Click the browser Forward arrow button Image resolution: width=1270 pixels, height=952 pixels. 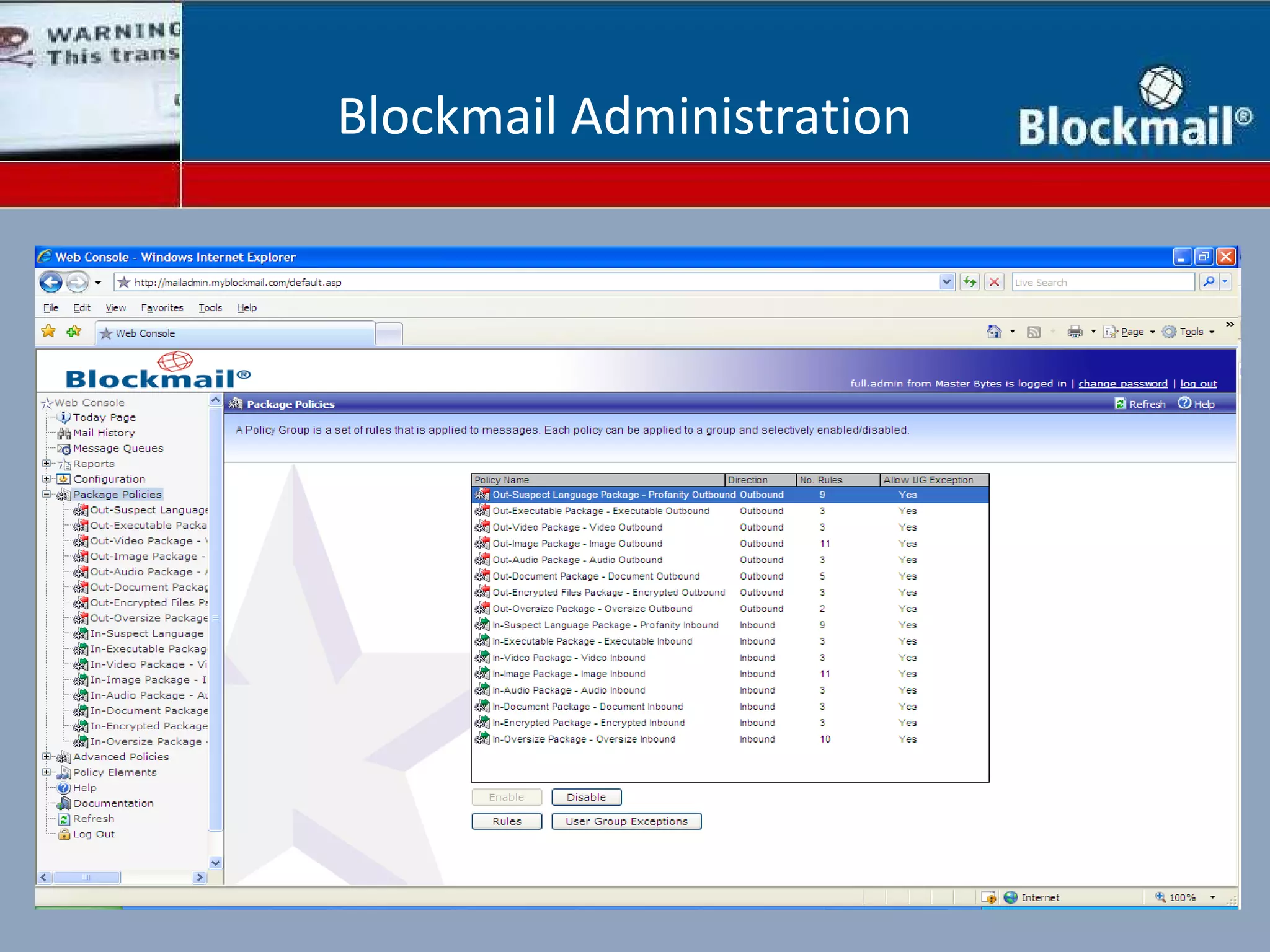[x=78, y=282]
